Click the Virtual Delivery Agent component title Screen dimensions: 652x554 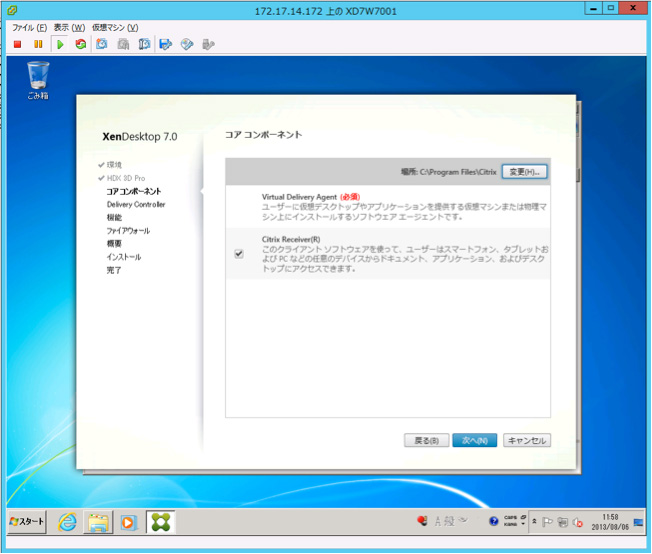(x=299, y=197)
